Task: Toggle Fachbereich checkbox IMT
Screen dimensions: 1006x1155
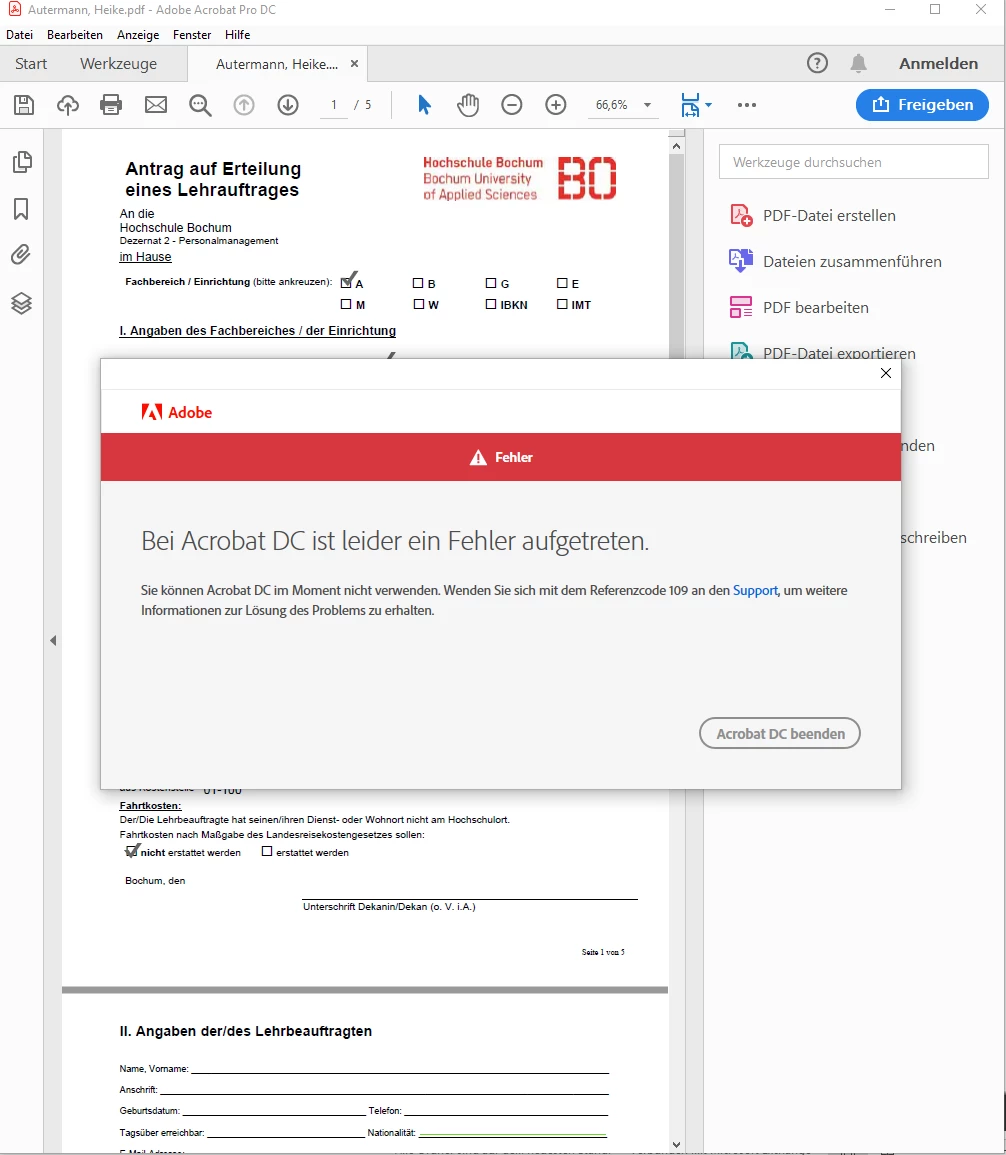Action: 562,304
